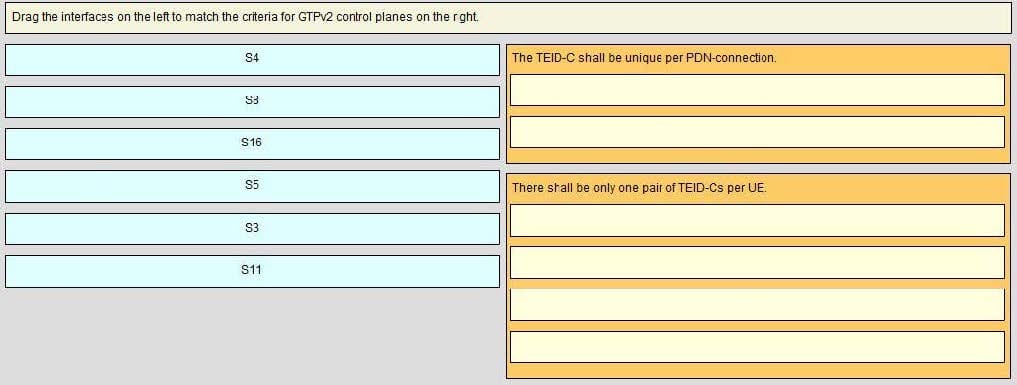Click the word GTPv2 in the instructions
Viewport: 1017px width, 385px height.
click(315, 18)
